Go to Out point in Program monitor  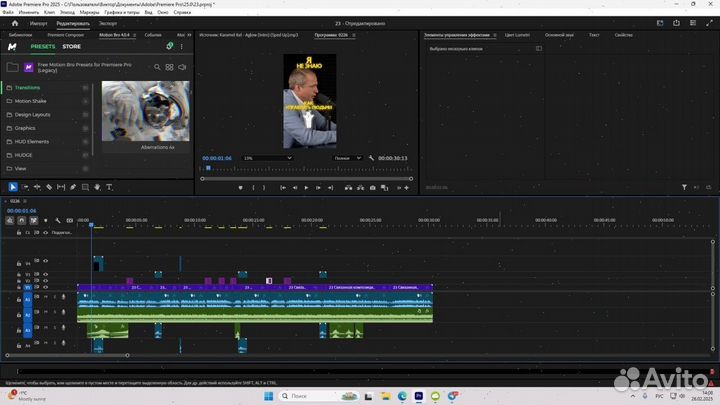(x=330, y=188)
